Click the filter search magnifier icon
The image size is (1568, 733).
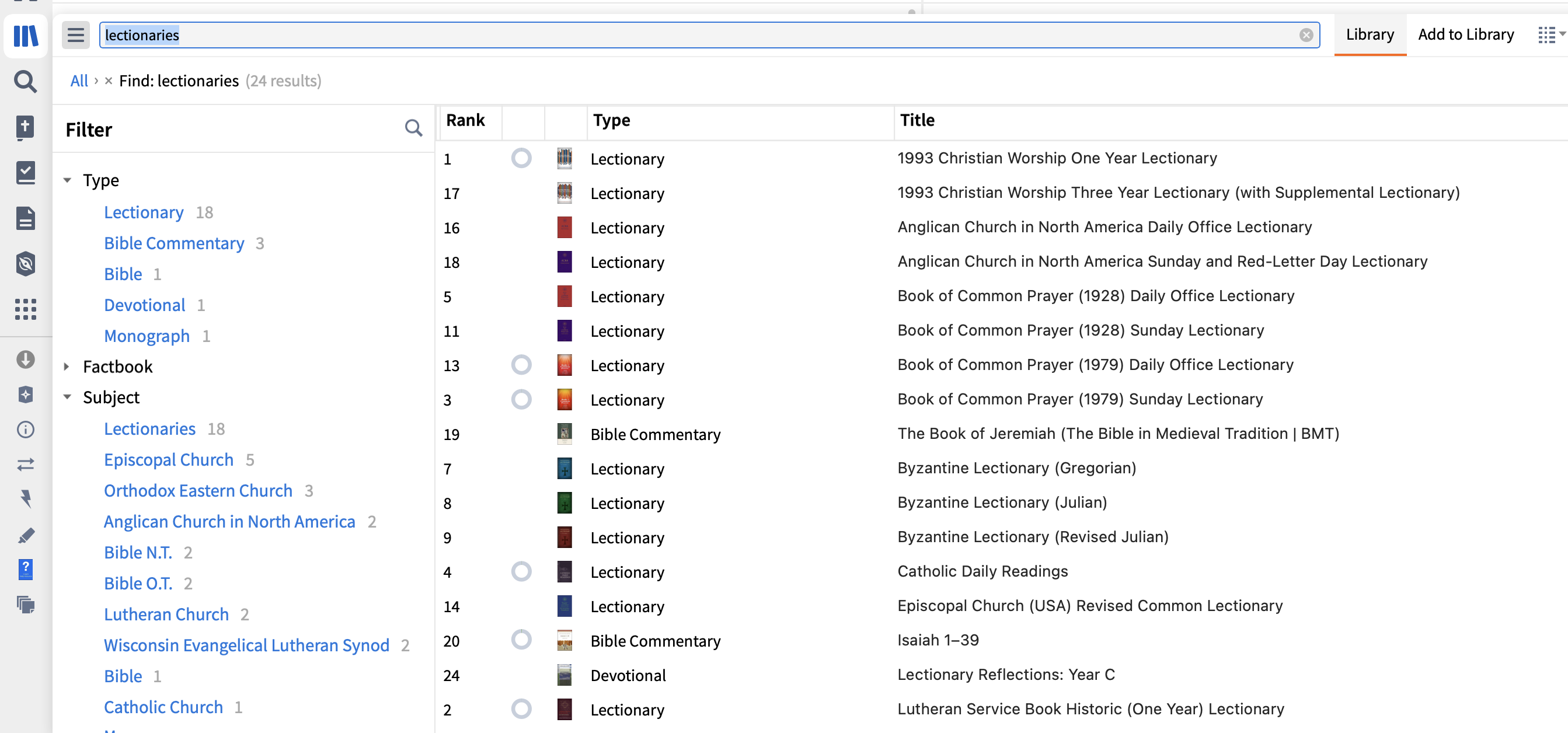point(413,128)
